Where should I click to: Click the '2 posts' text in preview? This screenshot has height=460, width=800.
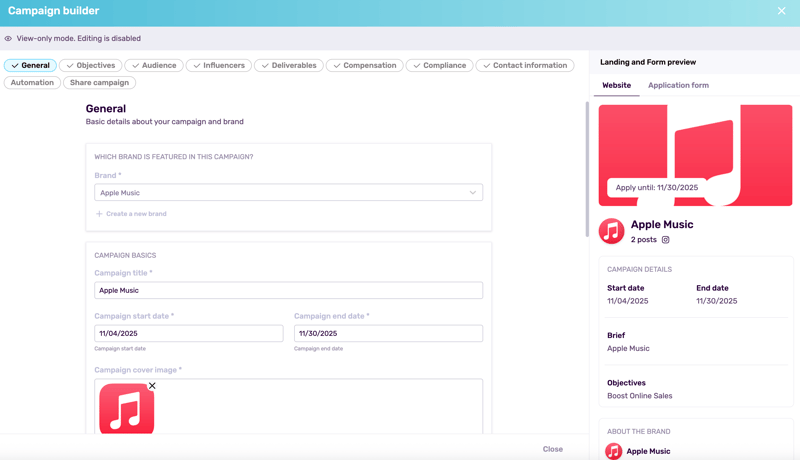click(643, 240)
